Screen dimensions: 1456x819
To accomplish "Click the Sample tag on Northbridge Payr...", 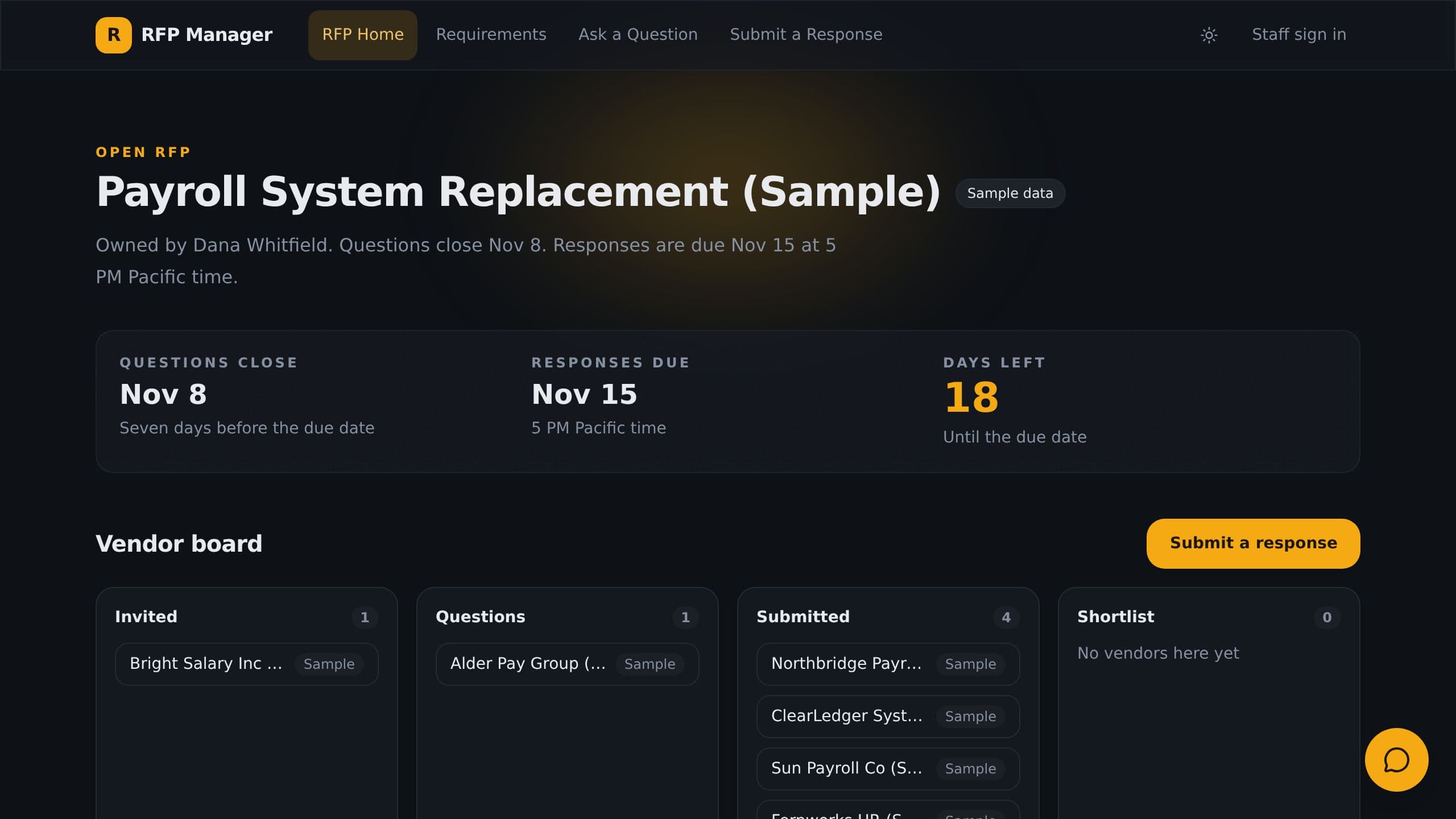I will [x=970, y=664].
